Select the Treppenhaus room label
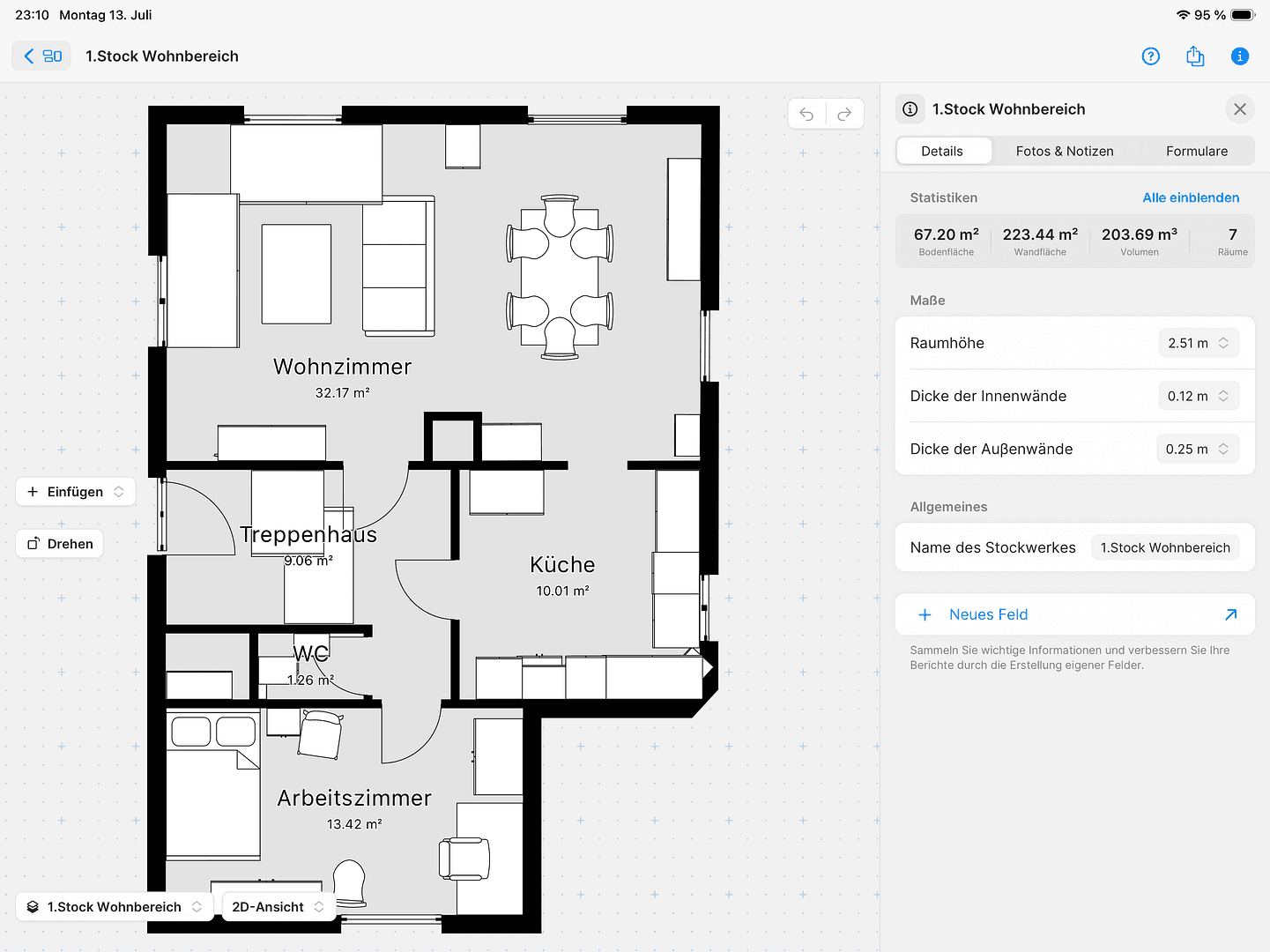 [x=308, y=535]
